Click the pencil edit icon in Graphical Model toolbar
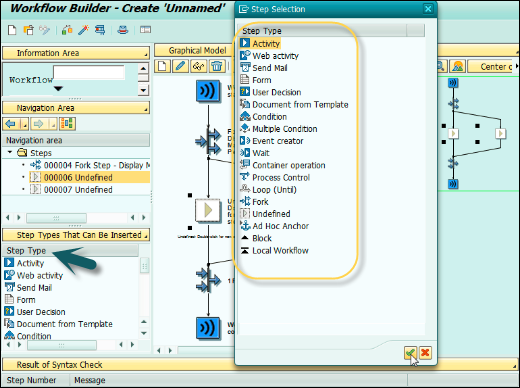This screenshot has height=388, width=520. [x=180, y=66]
